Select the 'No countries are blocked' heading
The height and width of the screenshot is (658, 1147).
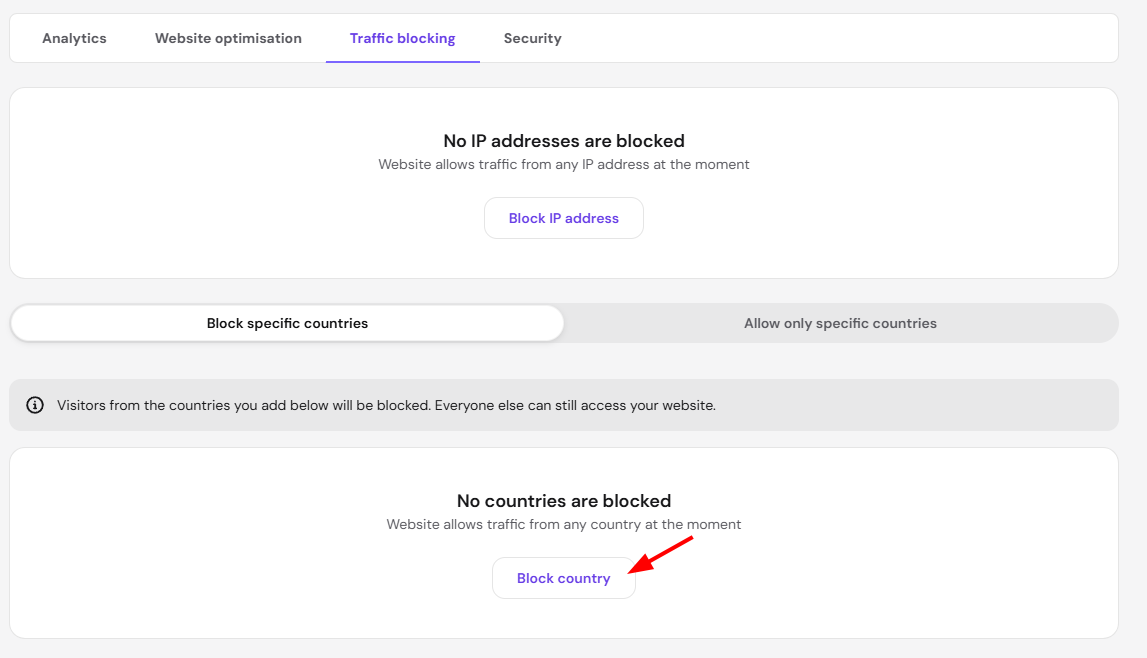(564, 501)
